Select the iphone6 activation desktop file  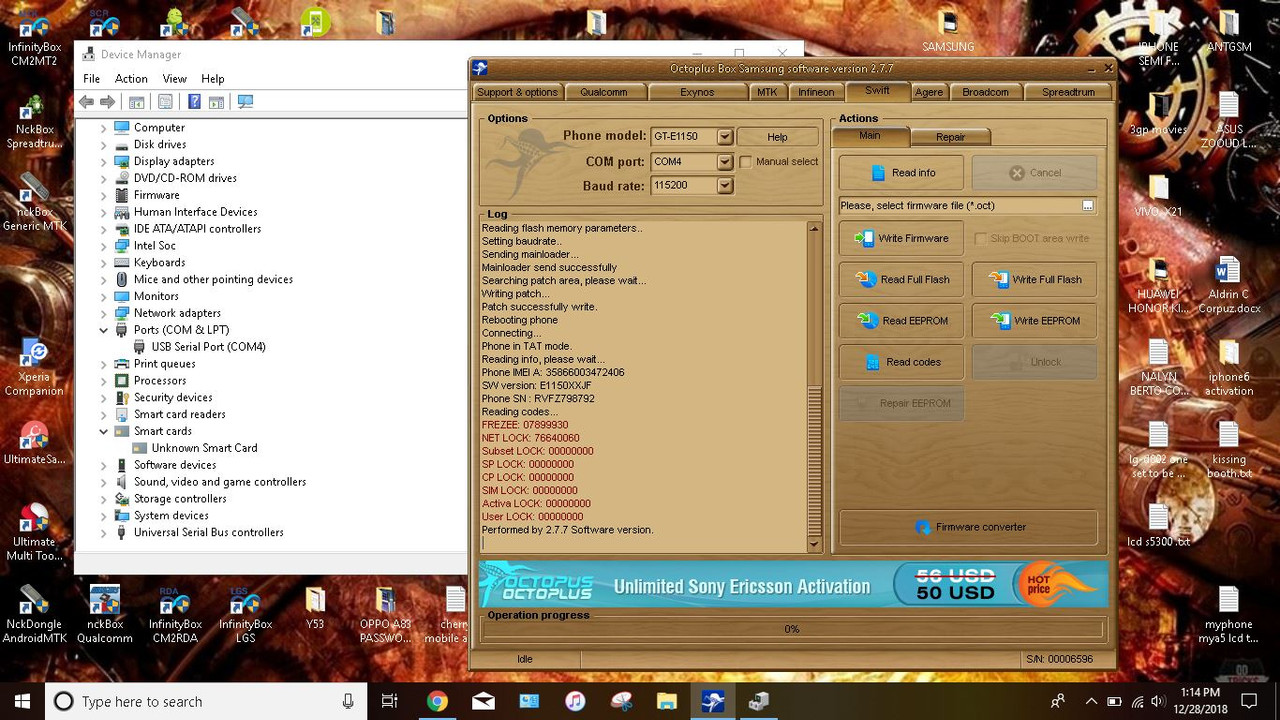pos(1228,368)
